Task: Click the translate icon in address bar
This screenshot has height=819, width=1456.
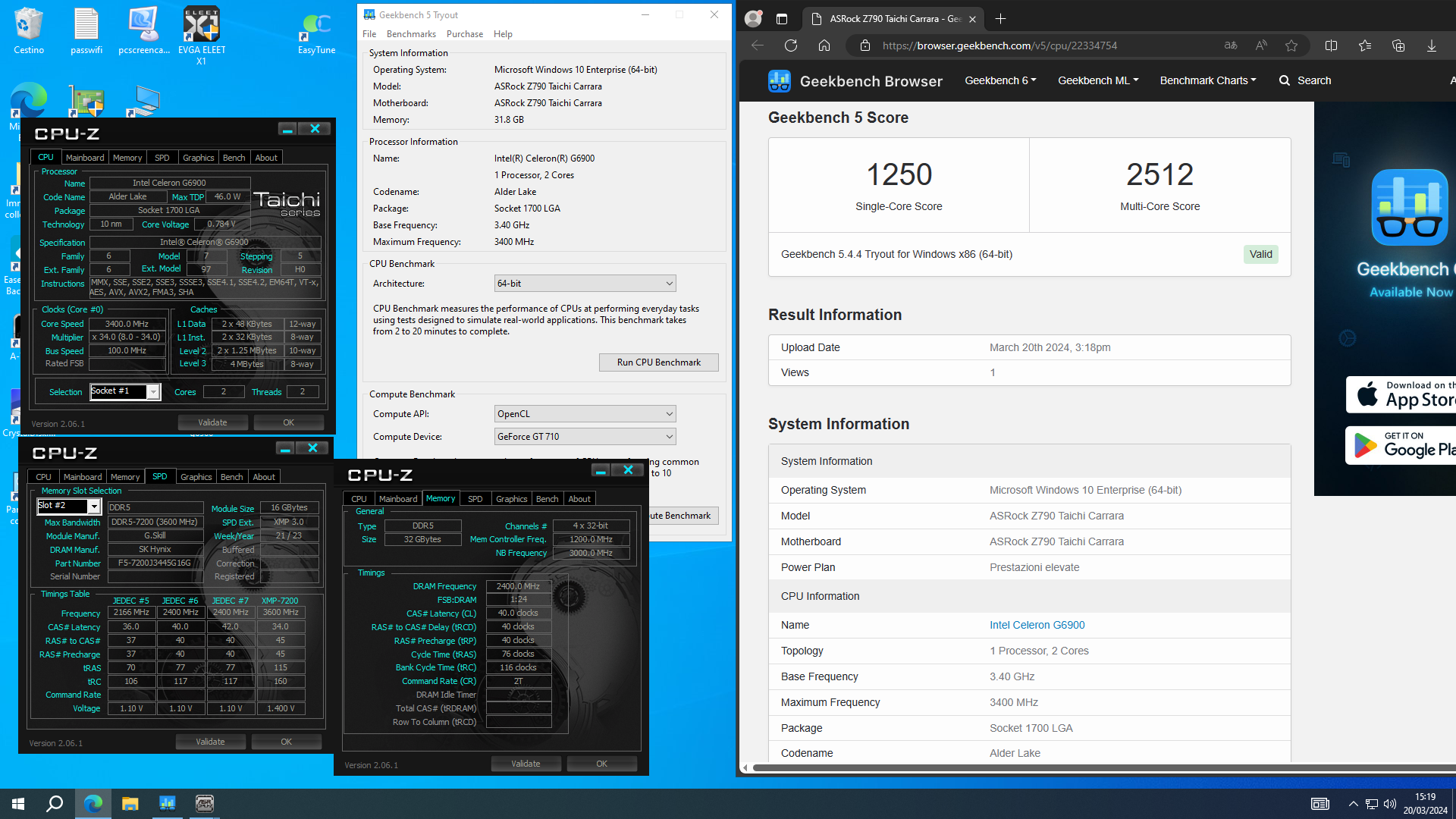Action: (1231, 45)
